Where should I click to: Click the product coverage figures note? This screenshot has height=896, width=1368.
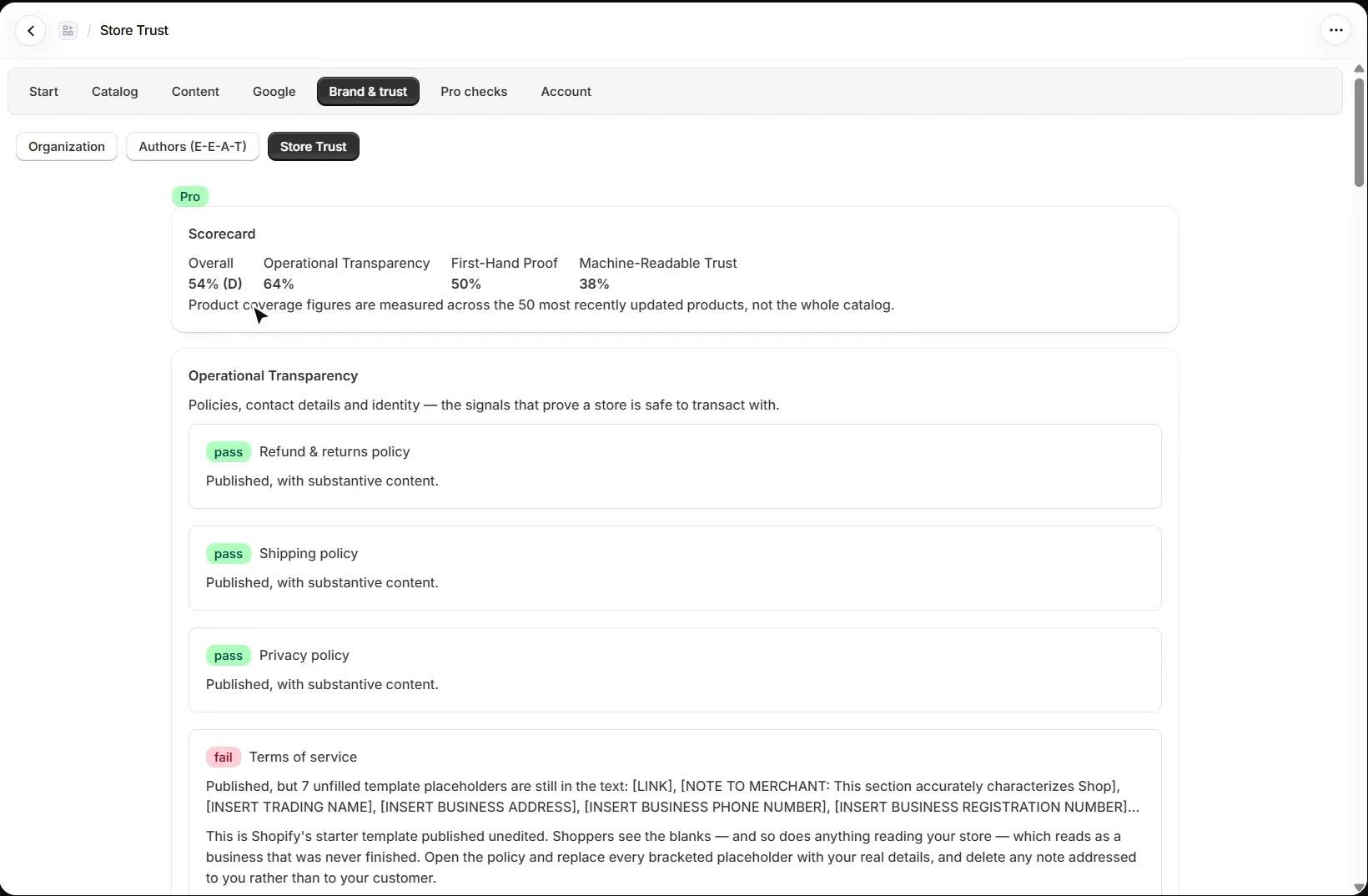click(541, 305)
